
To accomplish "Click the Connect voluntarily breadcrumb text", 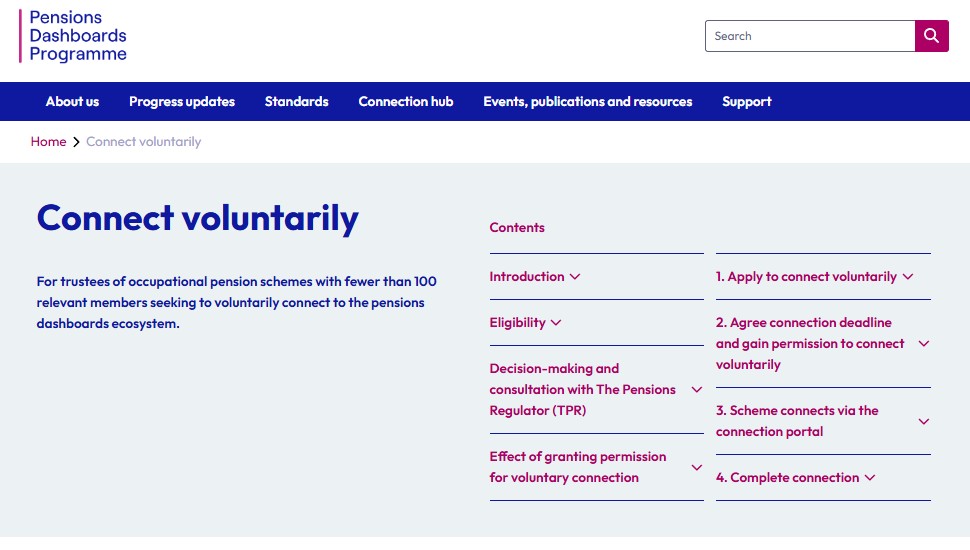I will [x=144, y=142].
